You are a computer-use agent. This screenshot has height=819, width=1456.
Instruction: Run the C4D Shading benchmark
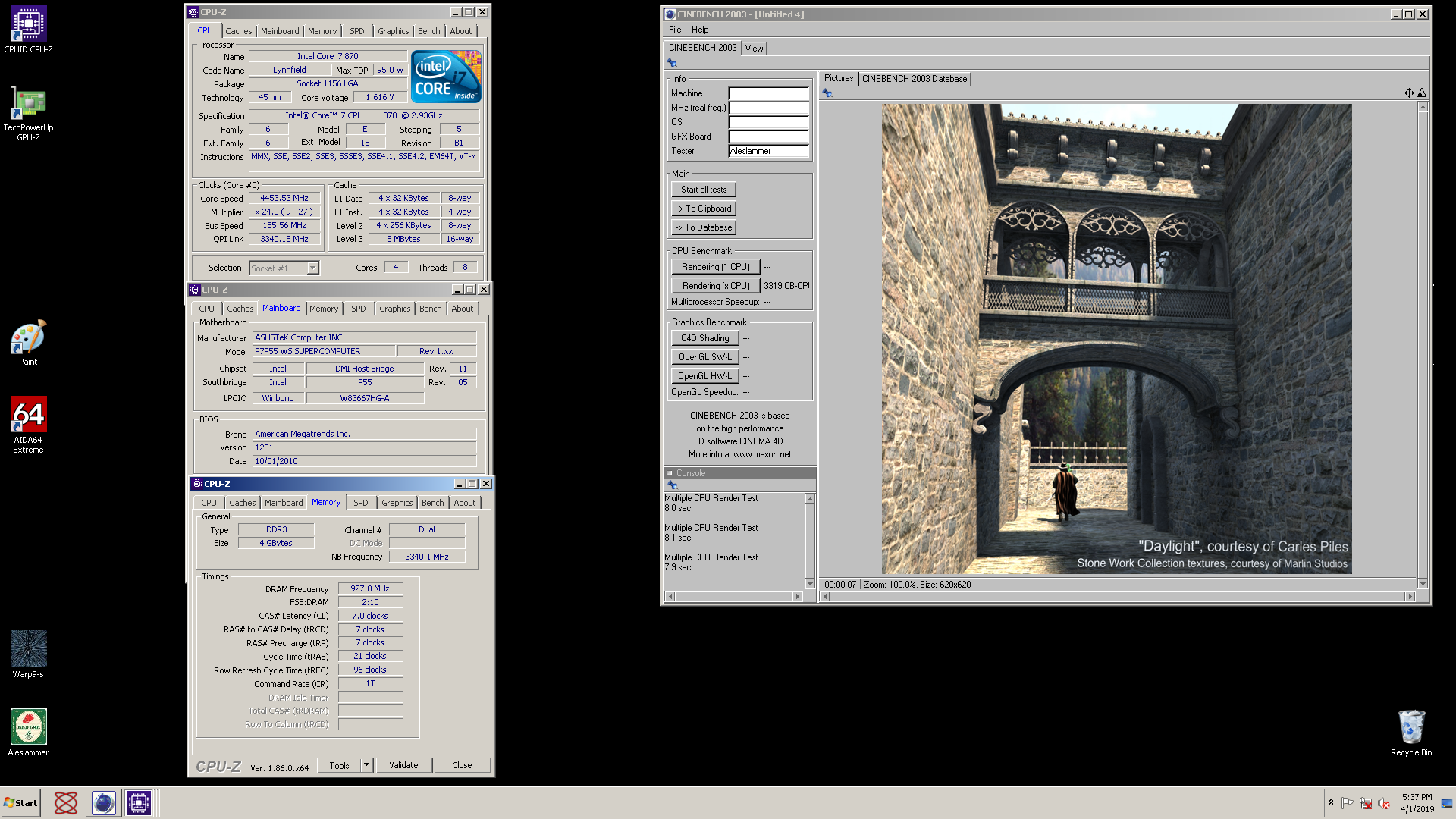click(x=704, y=338)
